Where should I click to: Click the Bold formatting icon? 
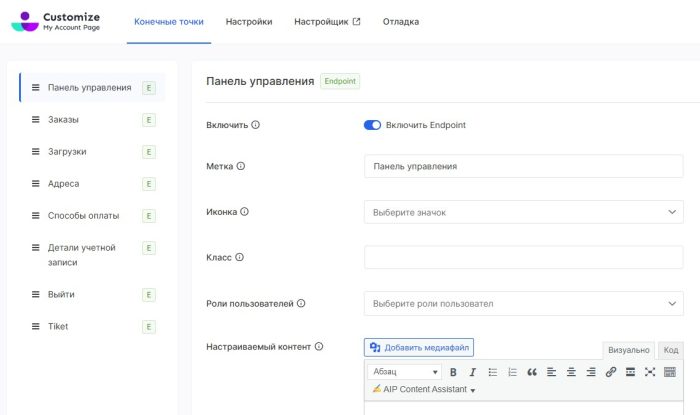point(453,372)
